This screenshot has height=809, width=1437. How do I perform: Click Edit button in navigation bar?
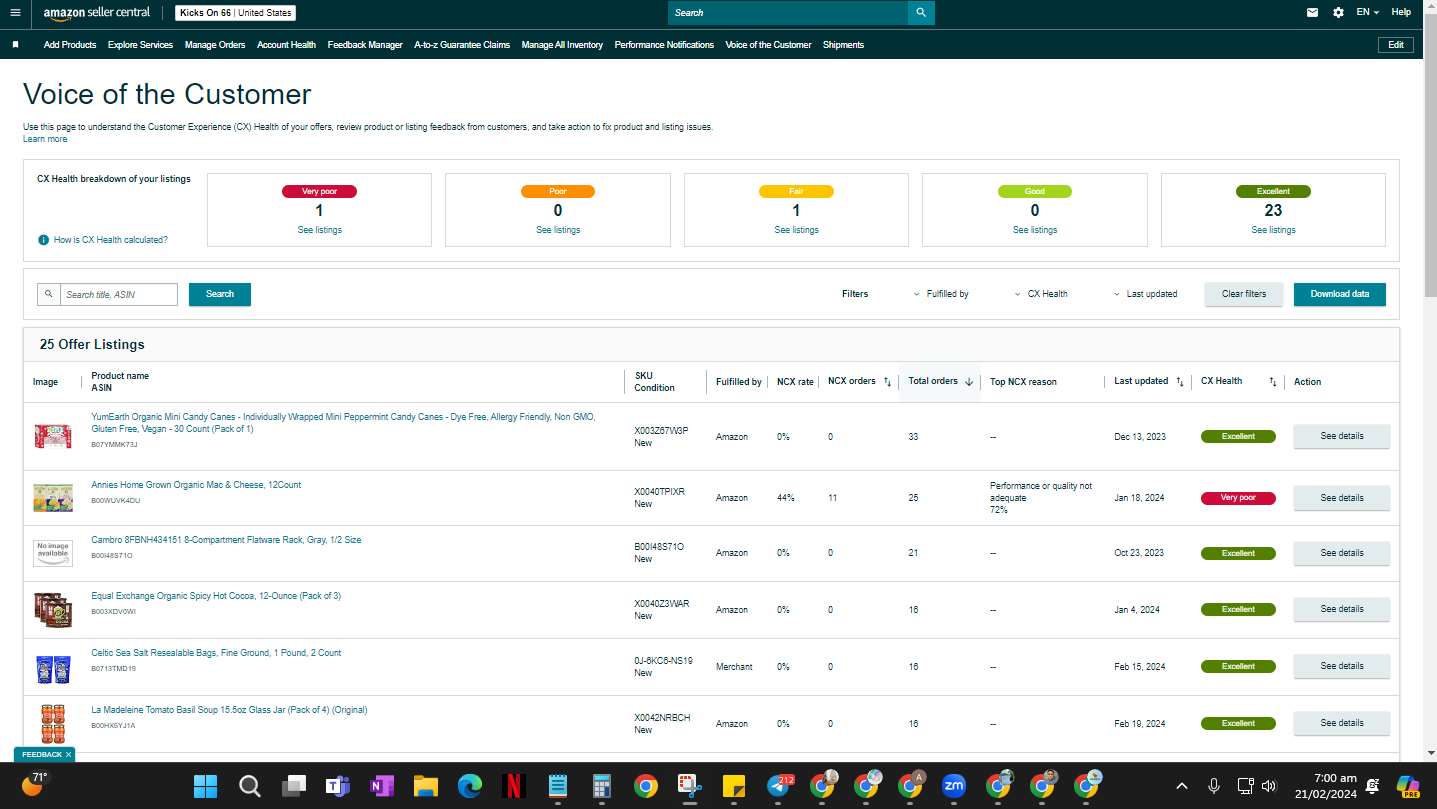(x=1396, y=45)
